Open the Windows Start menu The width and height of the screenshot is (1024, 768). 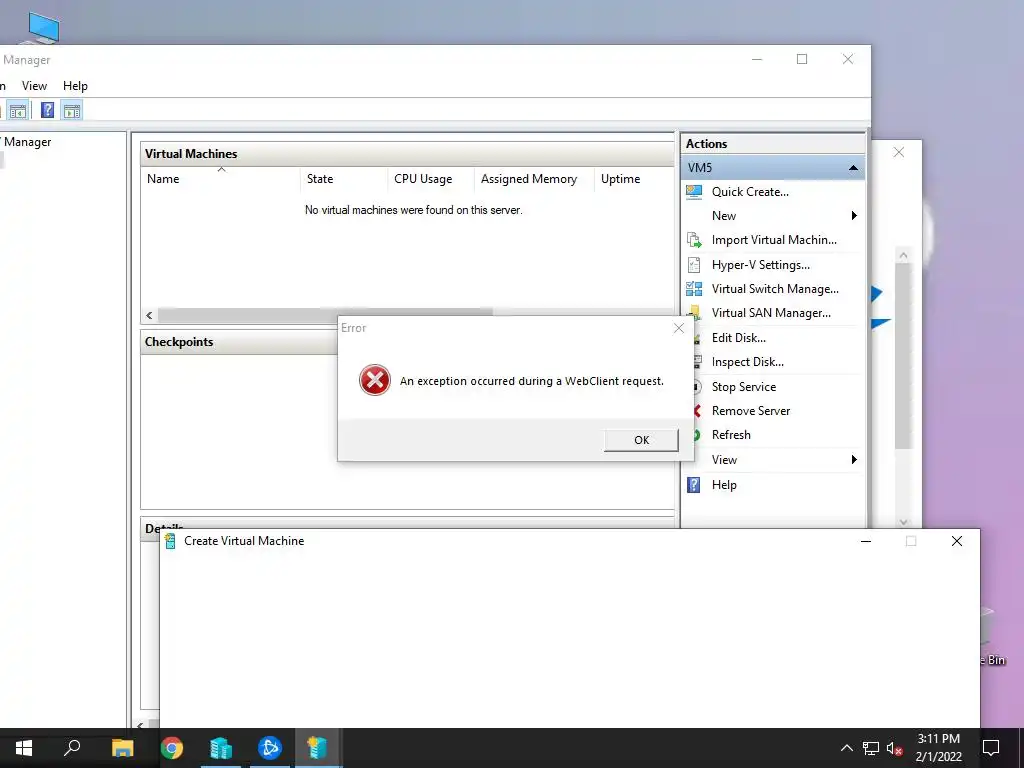coord(24,748)
